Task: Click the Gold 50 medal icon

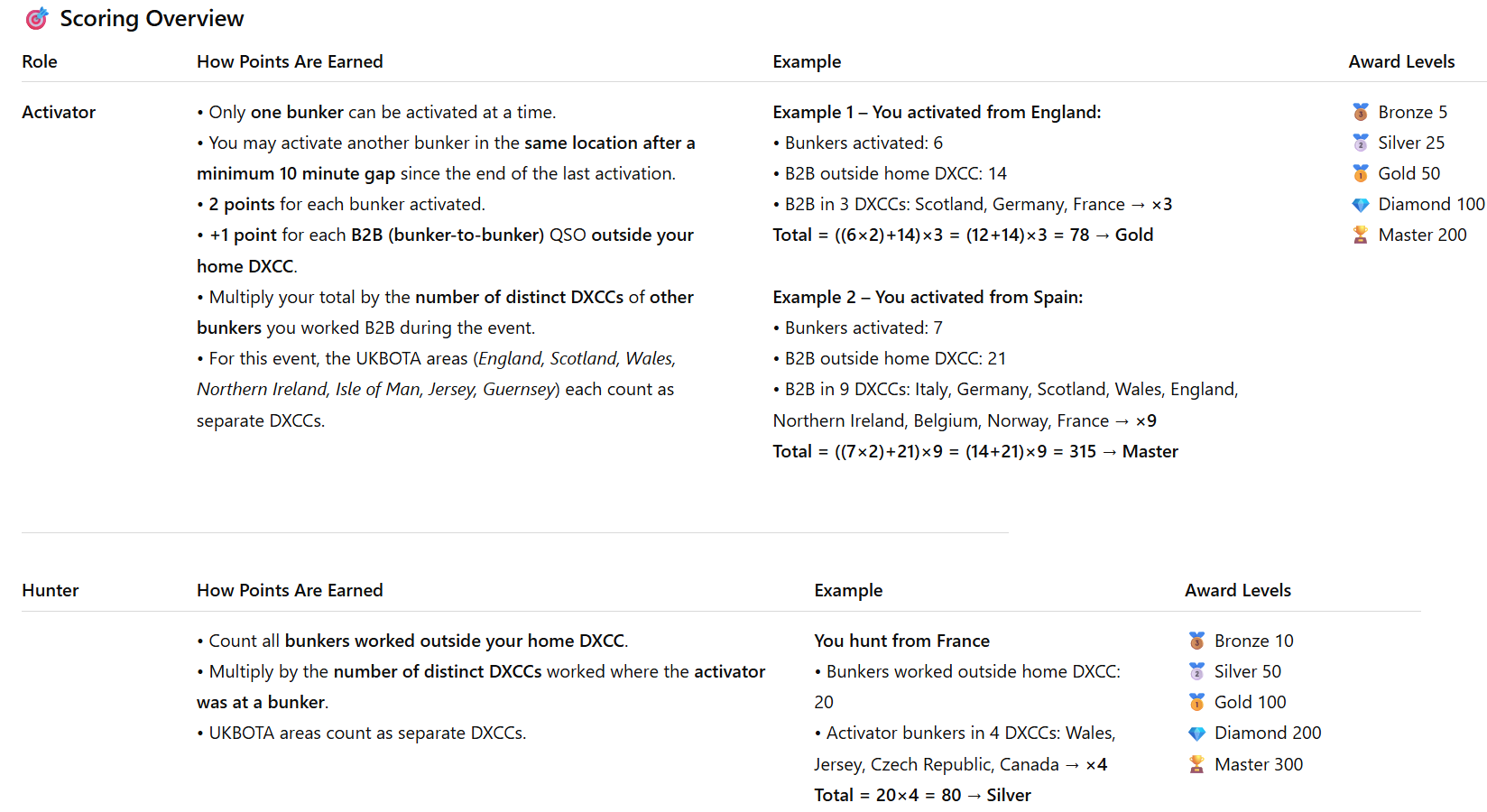Action: coord(1361,173)
